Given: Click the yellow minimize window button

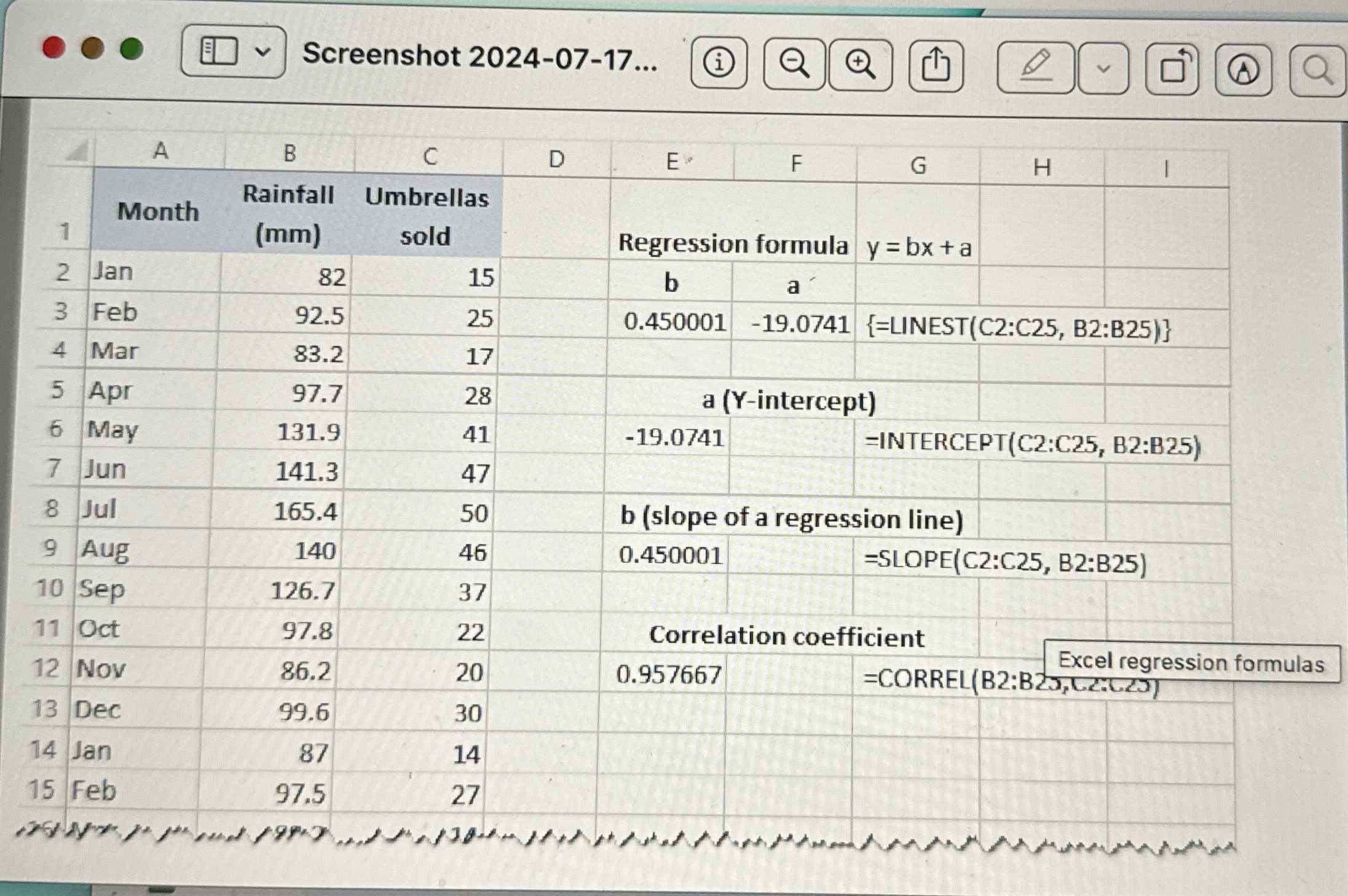Looking at the screenshot, I should coord(92,49).
